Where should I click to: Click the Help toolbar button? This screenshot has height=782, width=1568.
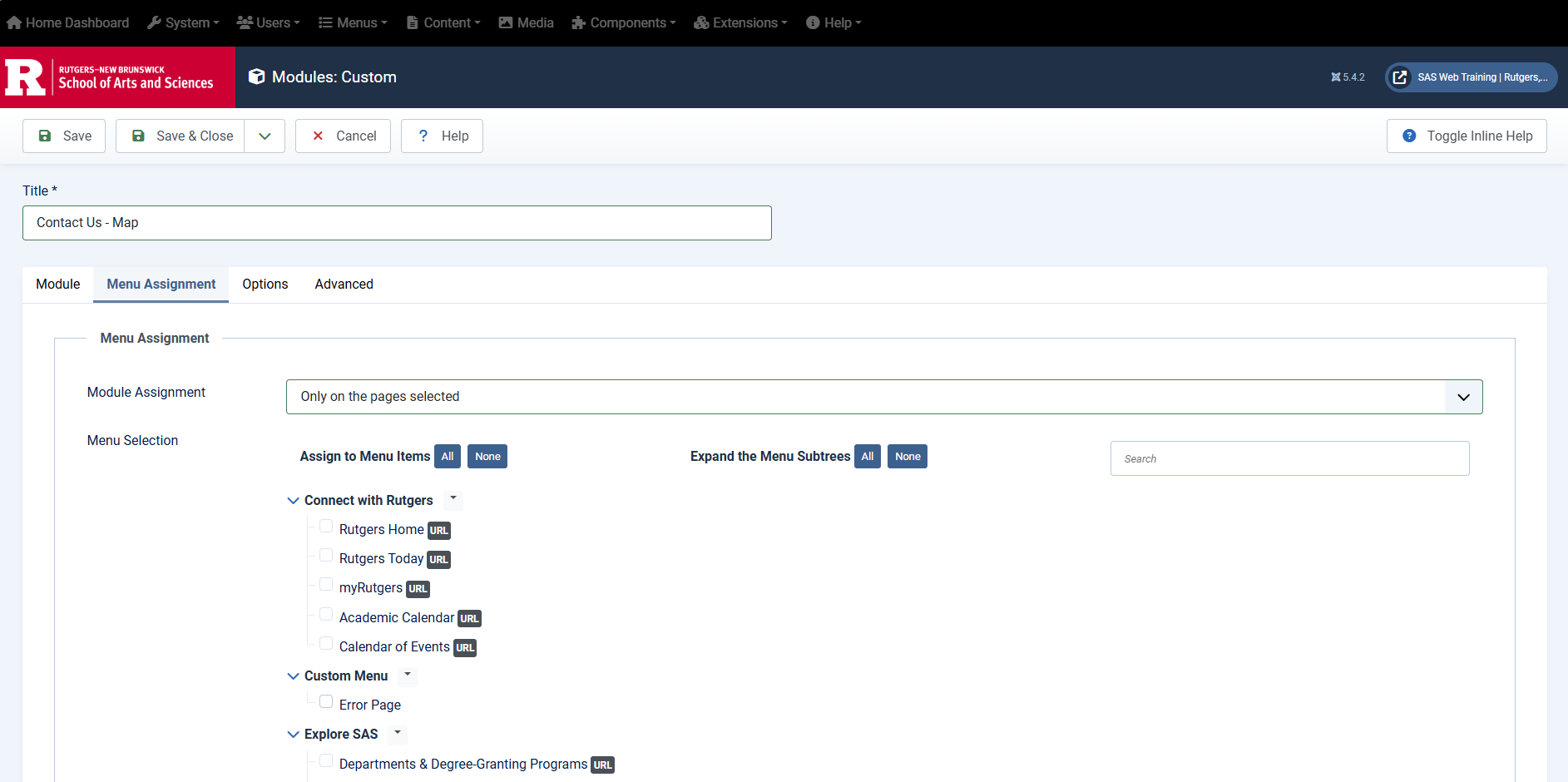click(x=443, y=136)
